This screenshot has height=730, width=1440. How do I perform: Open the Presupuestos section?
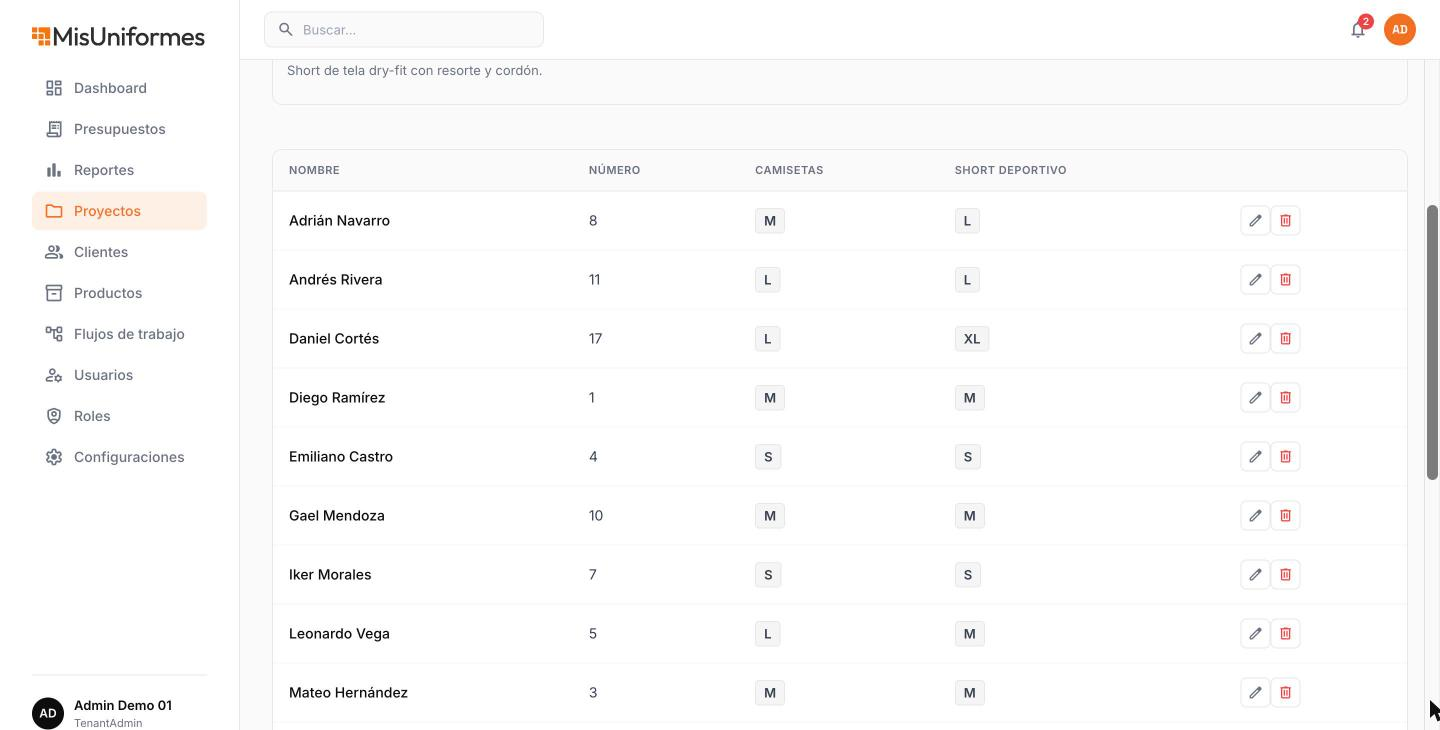point(119,129)
